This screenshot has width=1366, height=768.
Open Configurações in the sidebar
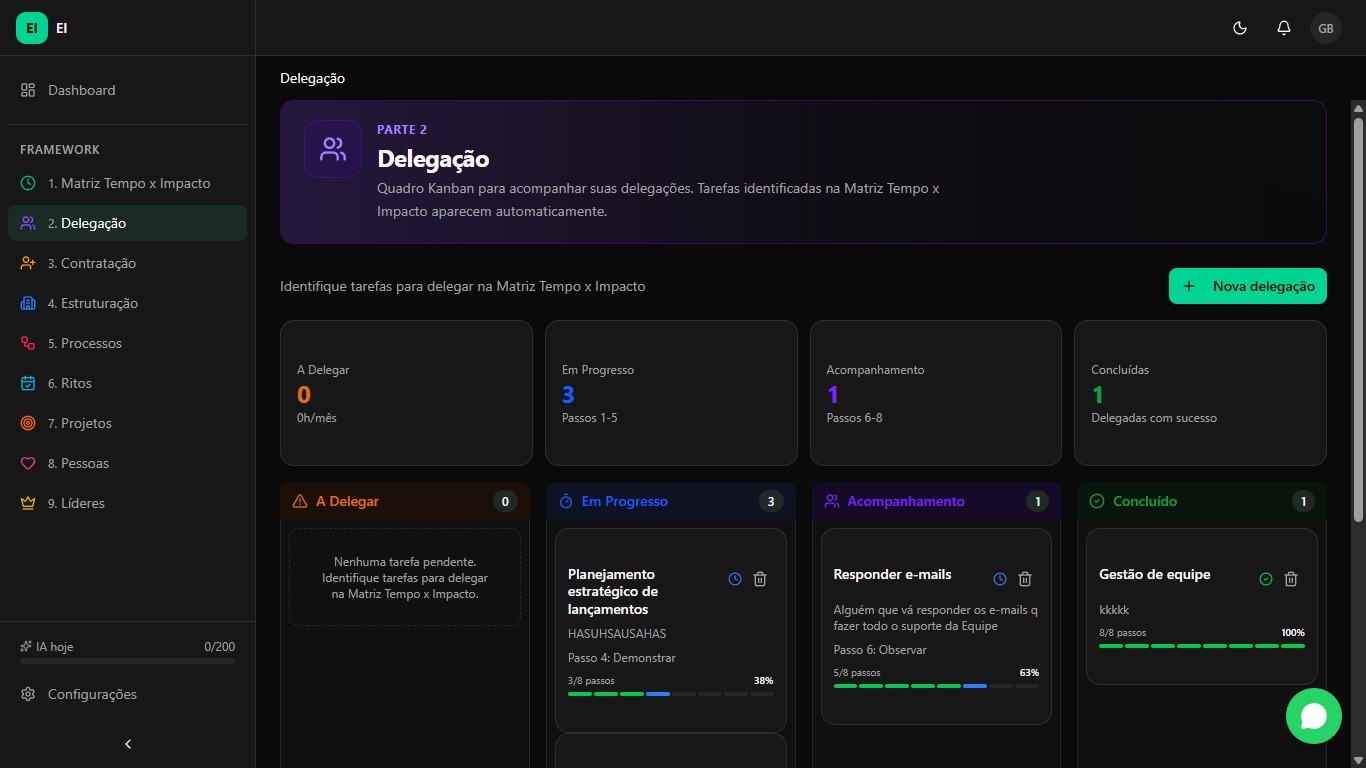[92, 694]
